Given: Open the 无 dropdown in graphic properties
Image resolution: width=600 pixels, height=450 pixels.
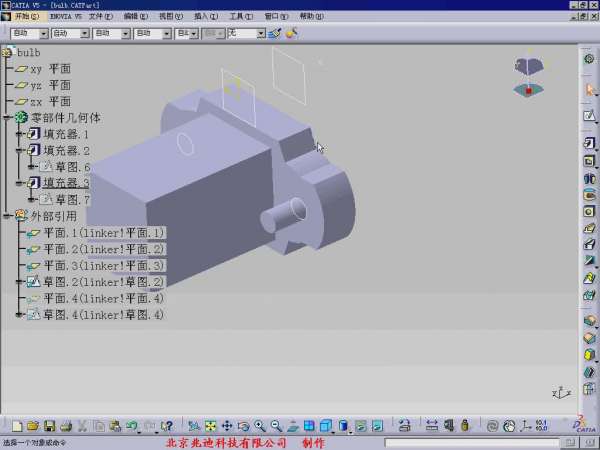Looking at the screenshot, I should [261, 33].
